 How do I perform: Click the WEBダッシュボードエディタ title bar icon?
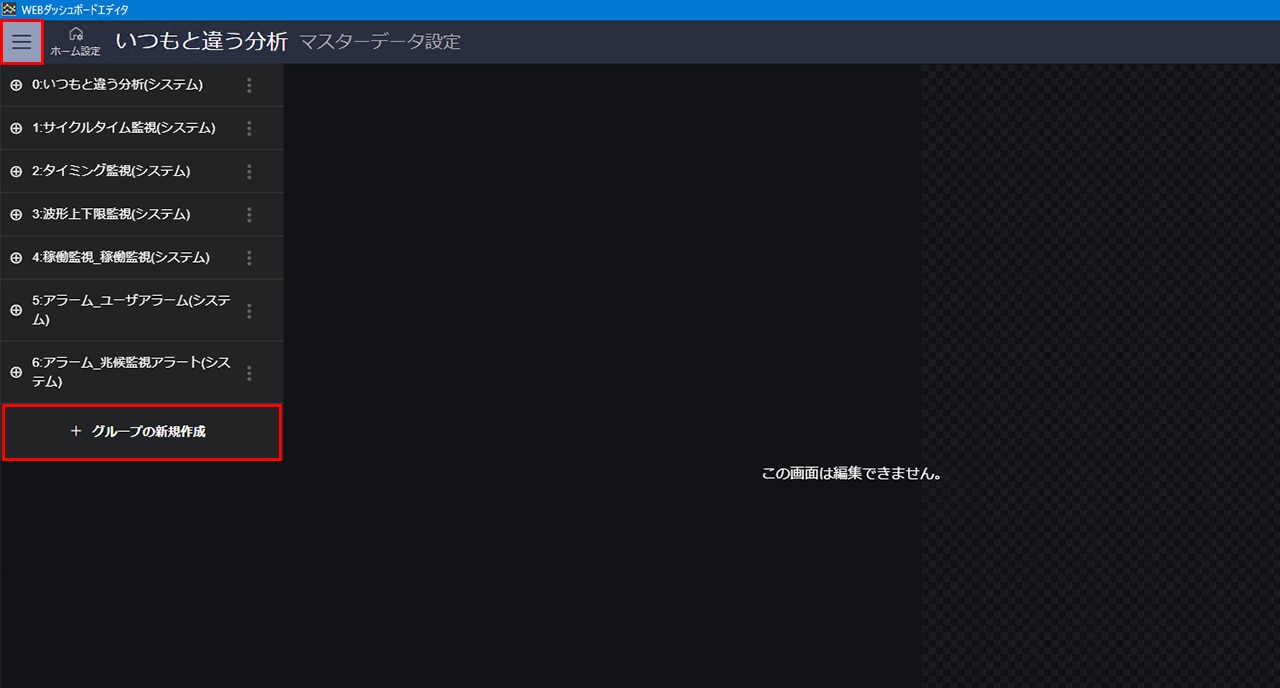pos(10,9)
